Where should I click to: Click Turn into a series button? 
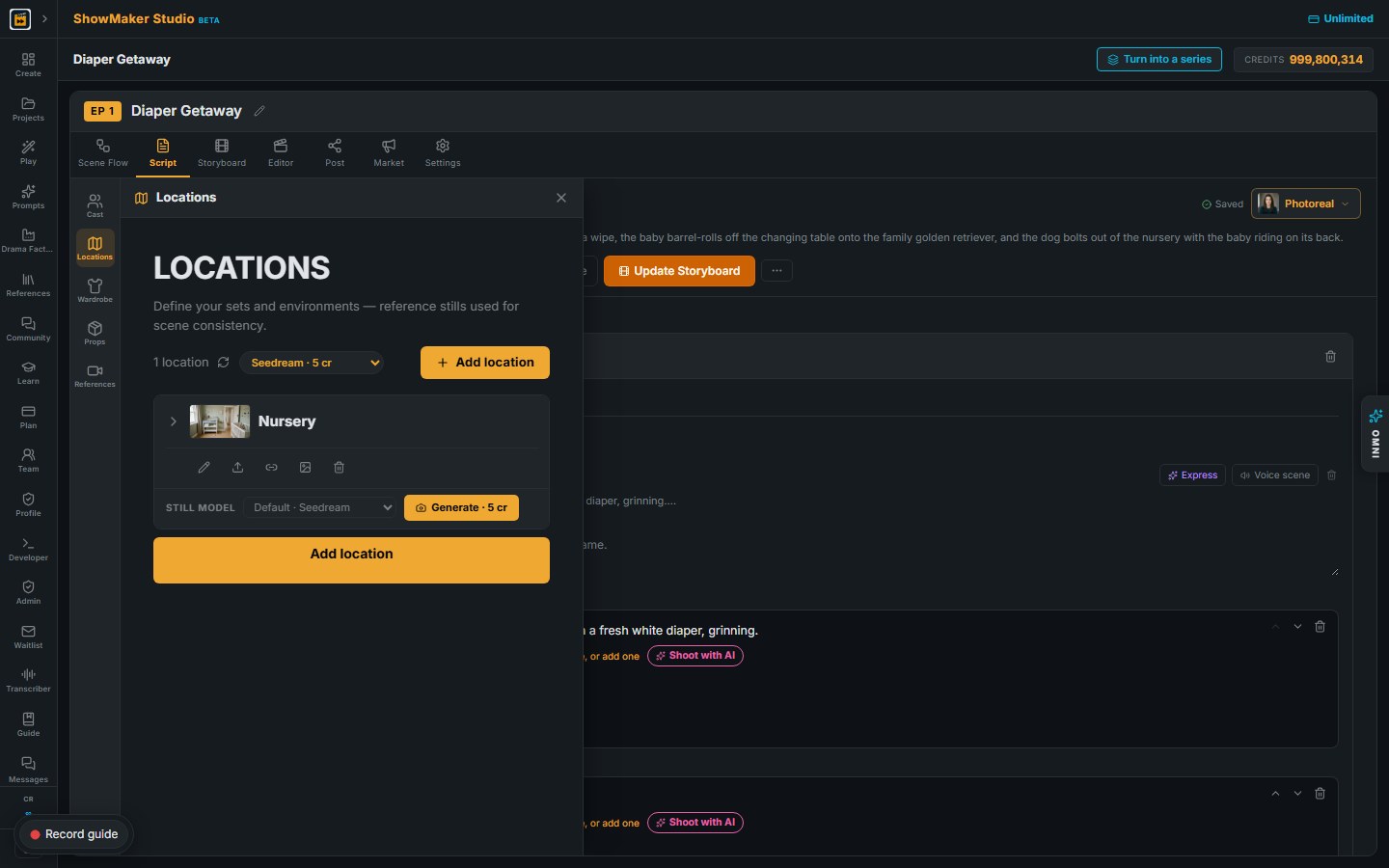coord(1159,59)
